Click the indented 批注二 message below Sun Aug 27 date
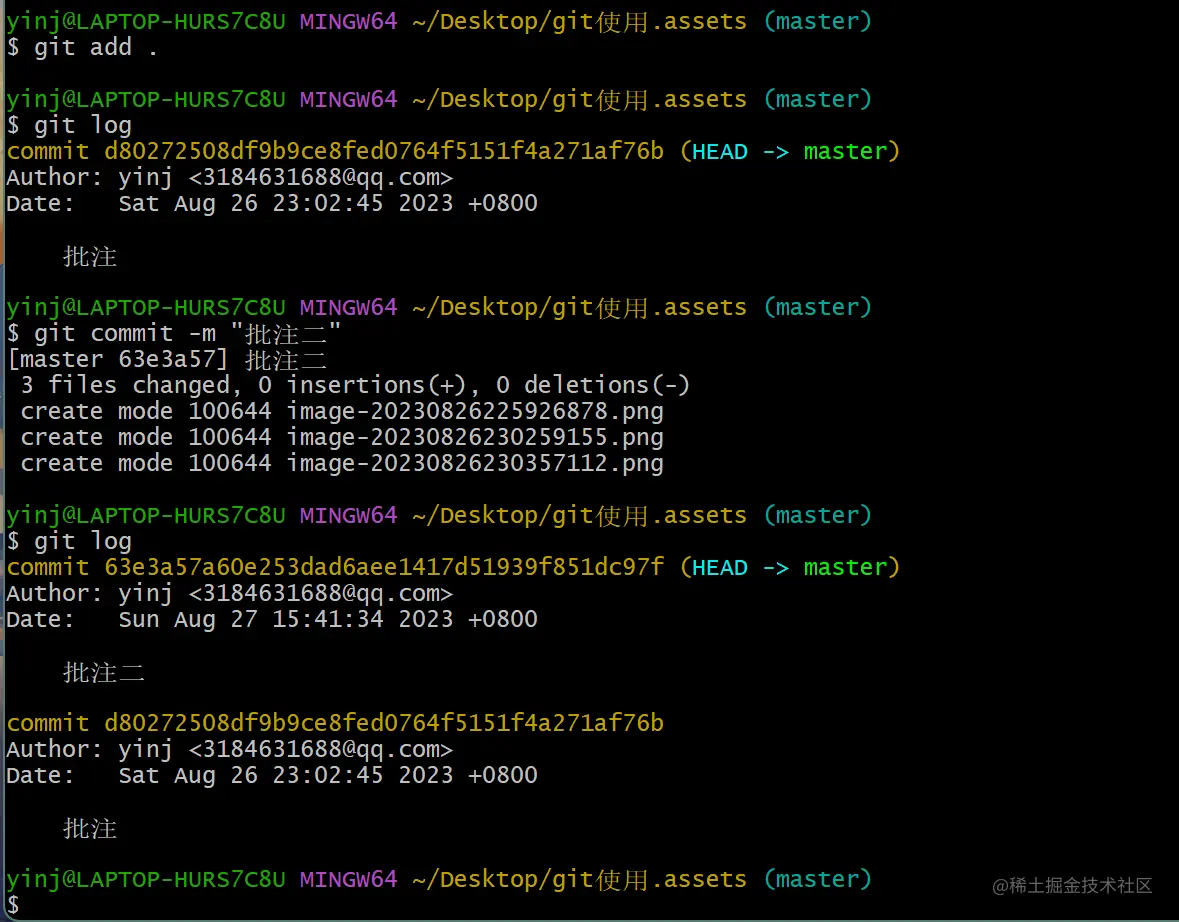This screenshot has width=1179, height=922. tap(104, 673)
